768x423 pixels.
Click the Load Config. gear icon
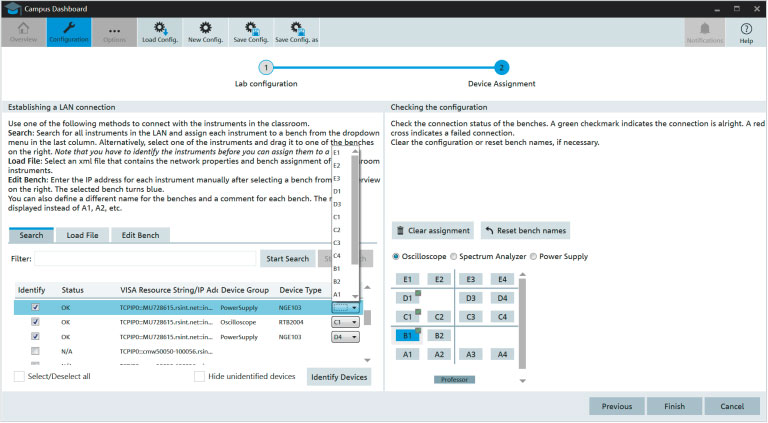159,32
